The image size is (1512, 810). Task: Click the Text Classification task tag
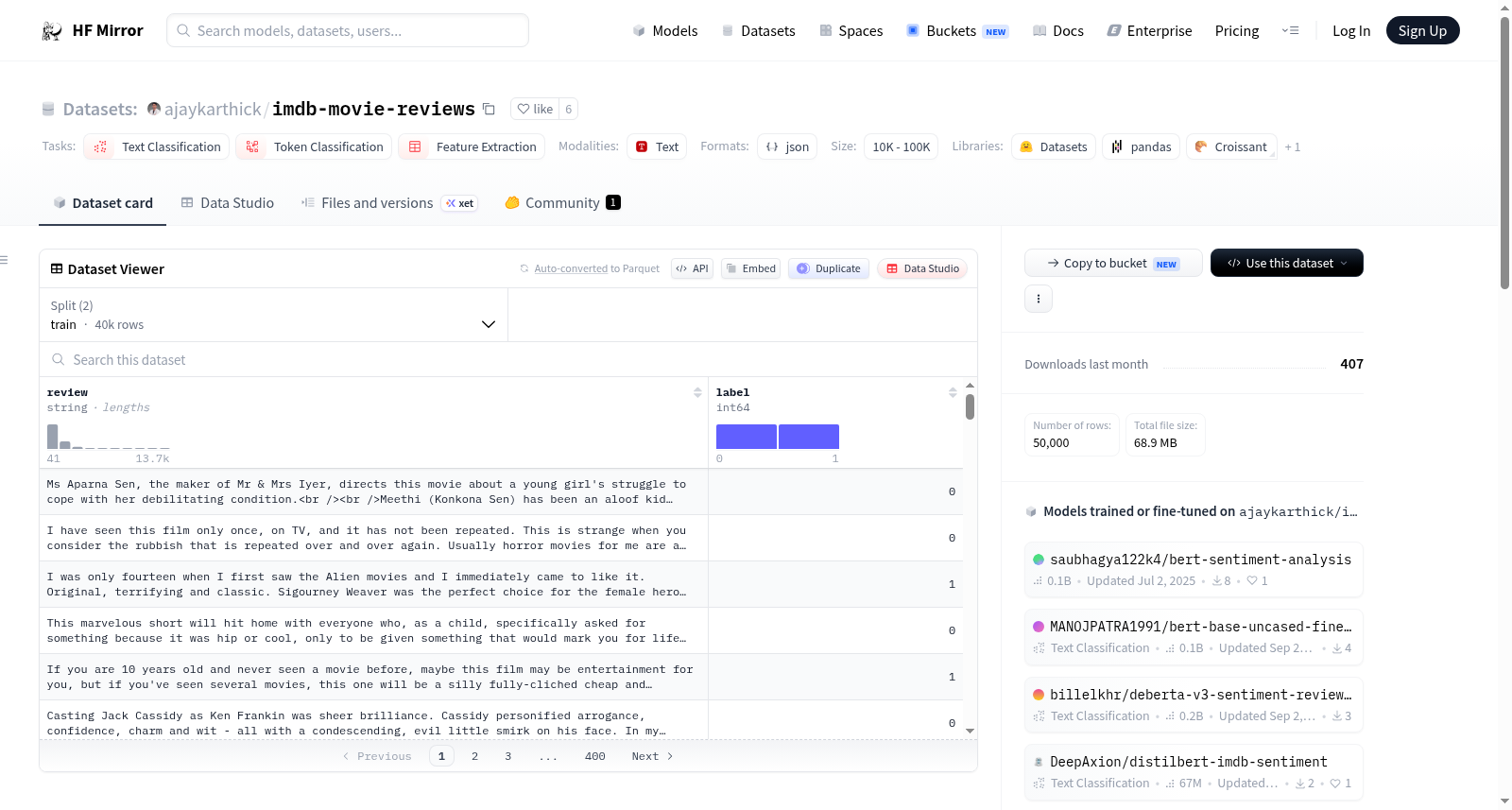tap(157, 146)
